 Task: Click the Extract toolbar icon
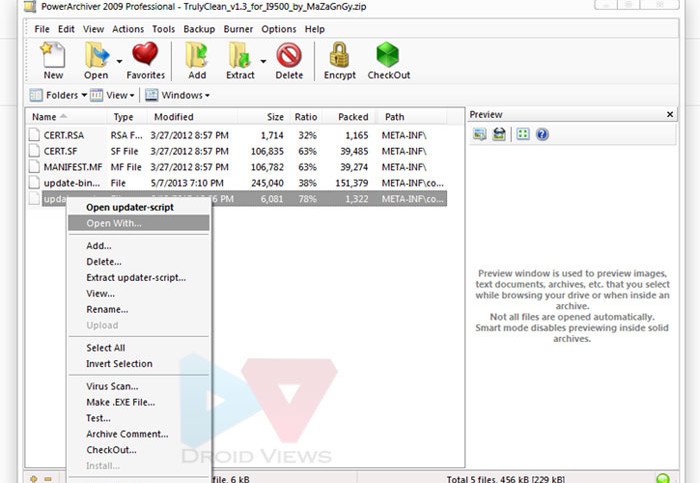point(240,55)
